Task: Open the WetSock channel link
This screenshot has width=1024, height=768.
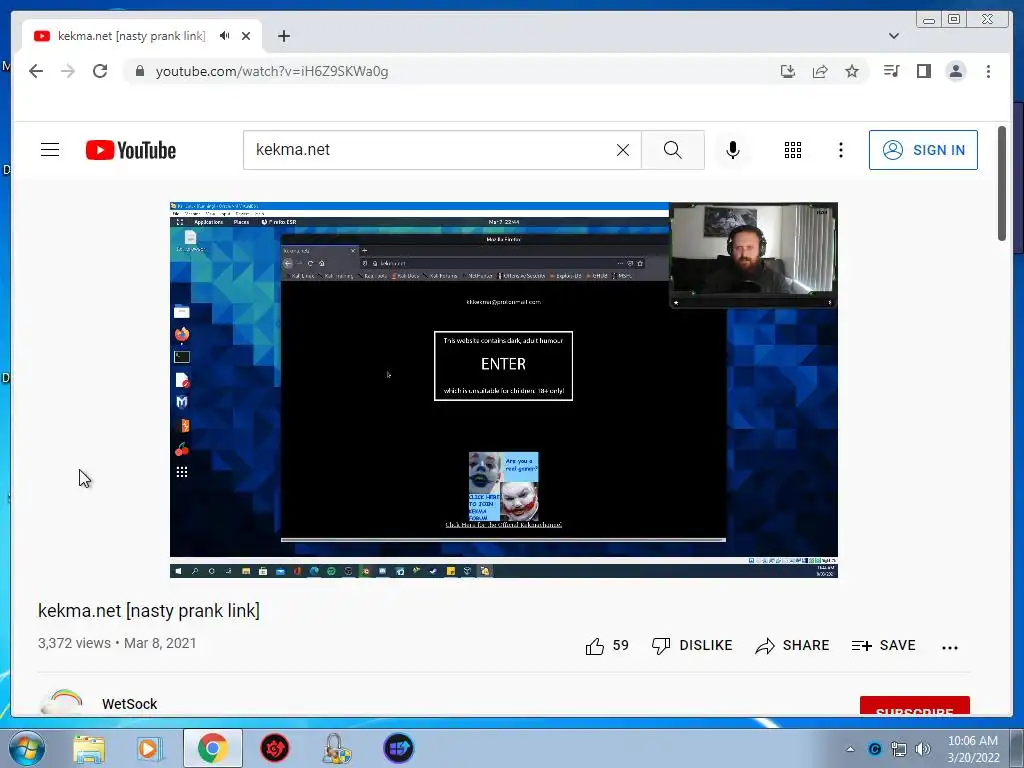Action: click(129, 704)
